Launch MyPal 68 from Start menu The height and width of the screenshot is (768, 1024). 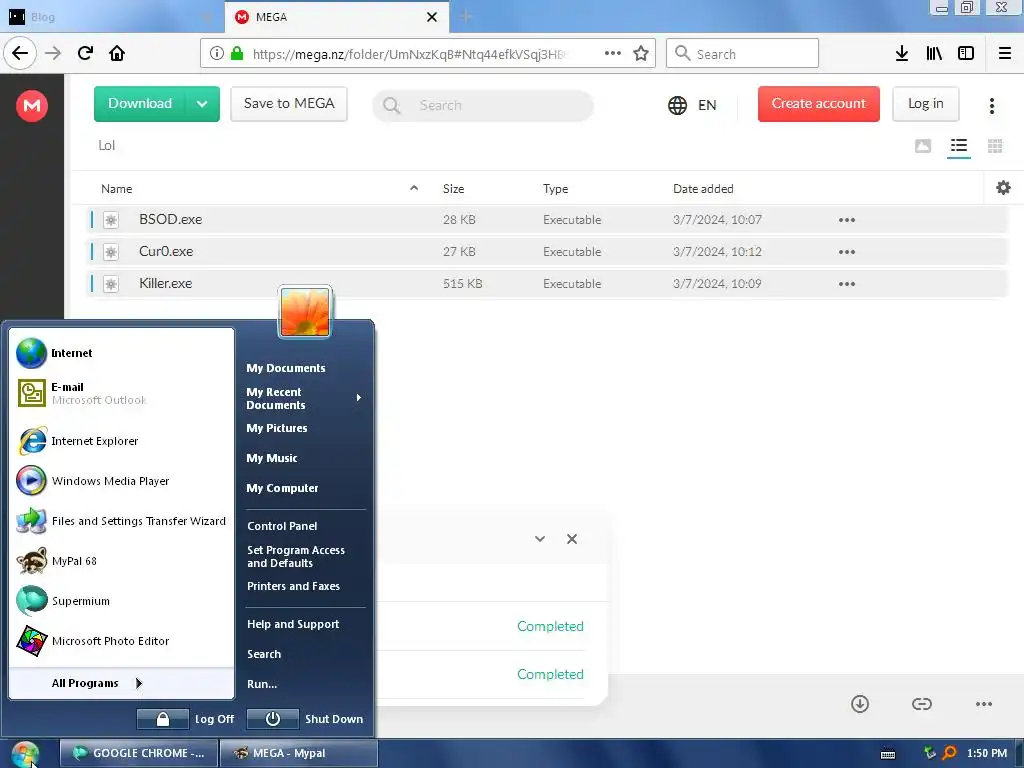[x=121, y=561]
